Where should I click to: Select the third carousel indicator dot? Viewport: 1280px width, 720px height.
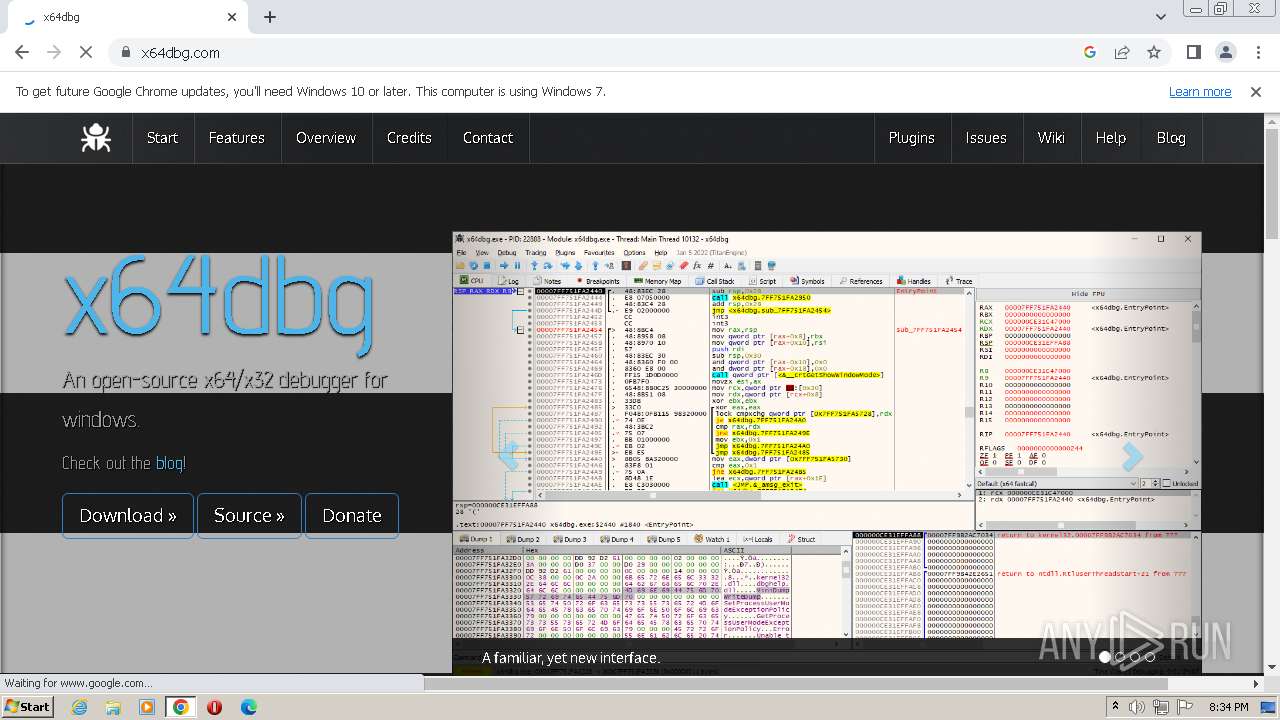pos(1135,657)
